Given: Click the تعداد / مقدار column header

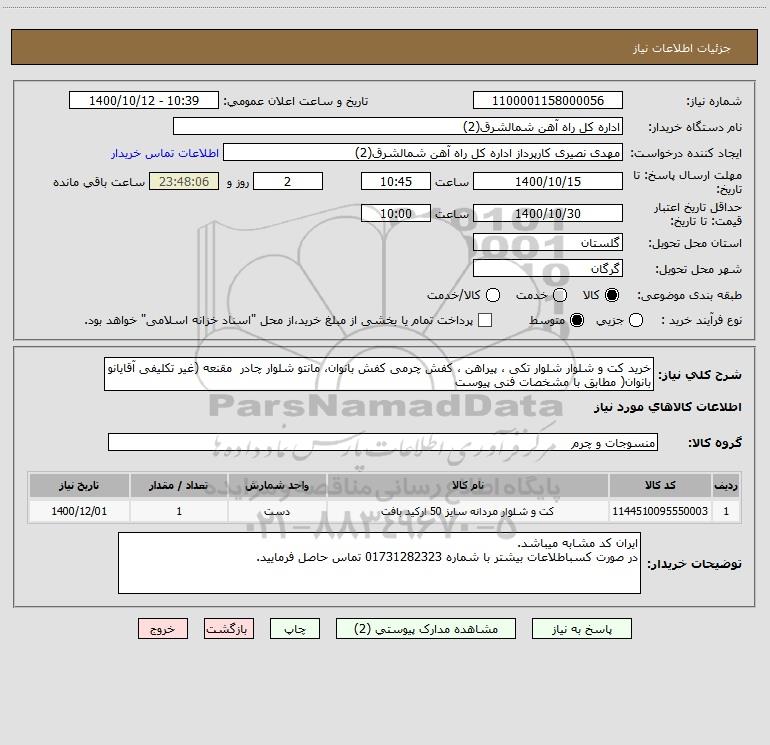Looking at the screenshot, I should tap(179, 485).
